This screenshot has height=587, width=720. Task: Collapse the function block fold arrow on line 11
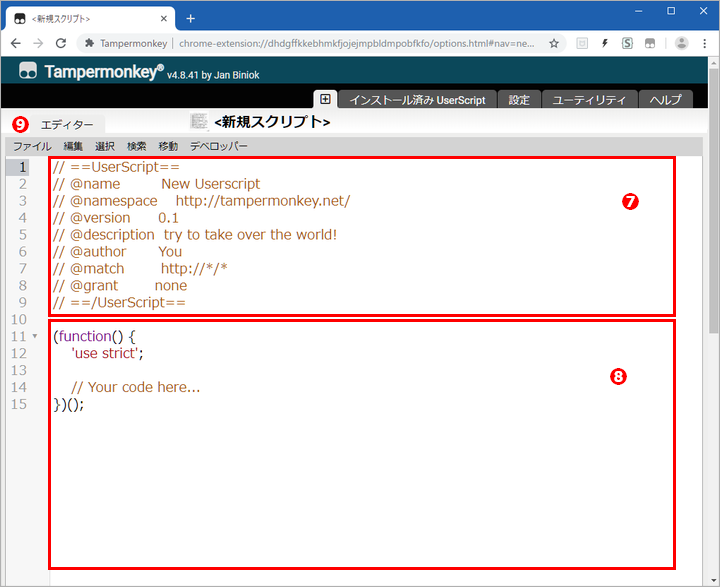point(35,336)
